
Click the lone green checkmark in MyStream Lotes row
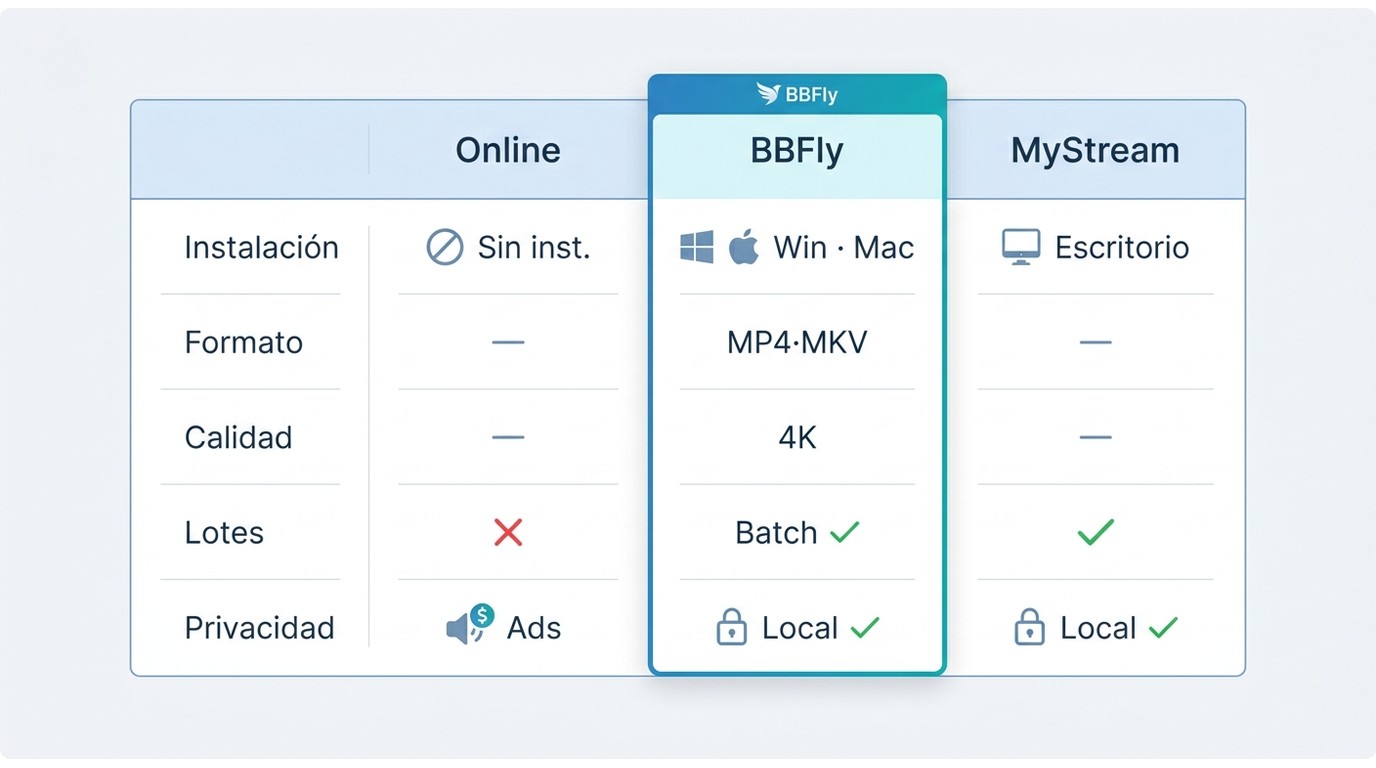click(1096, 532)
